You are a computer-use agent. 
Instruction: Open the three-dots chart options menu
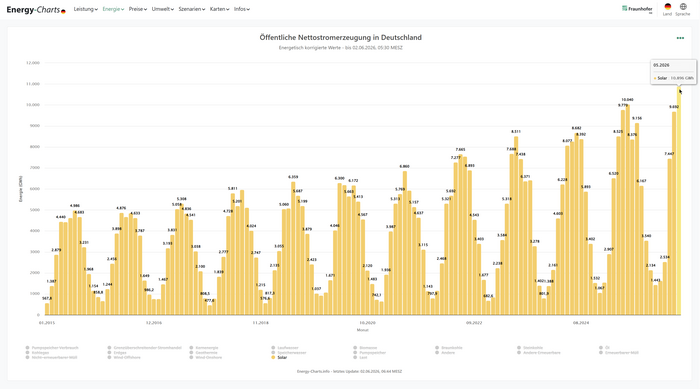tap(680, 38)
